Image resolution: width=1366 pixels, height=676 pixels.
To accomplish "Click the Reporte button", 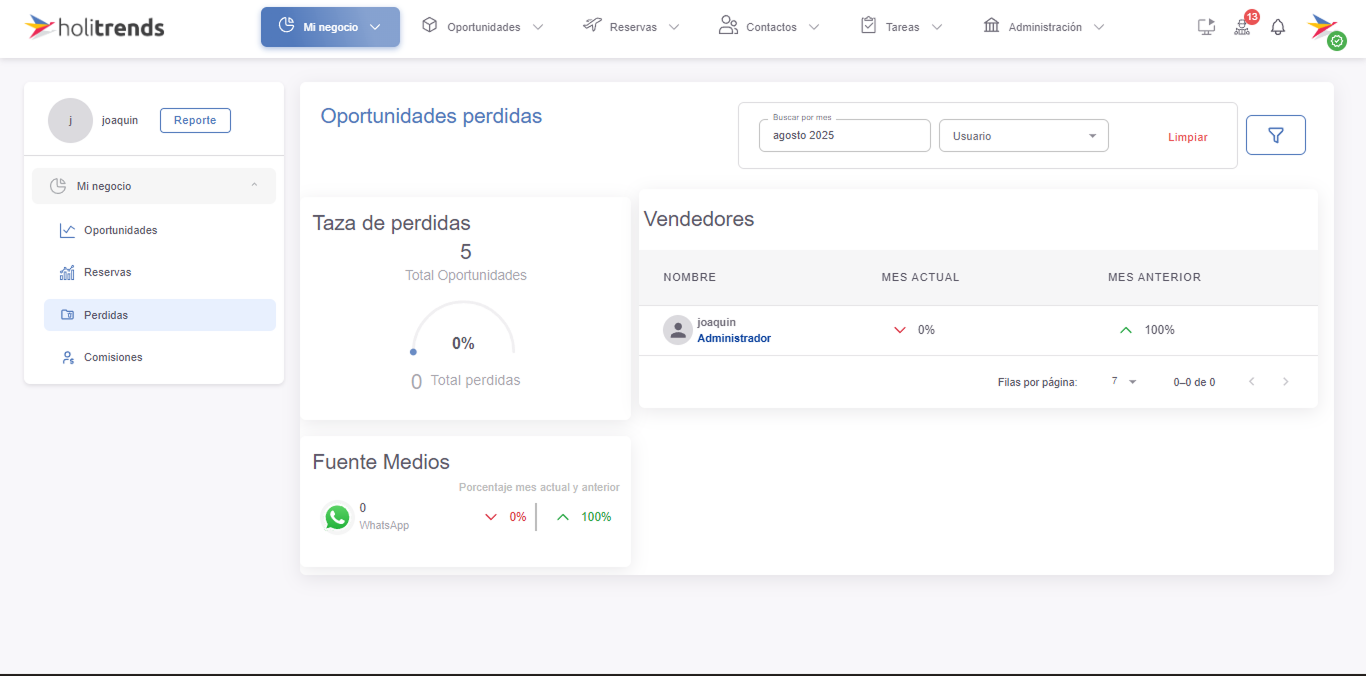I will tap(195, 120).
